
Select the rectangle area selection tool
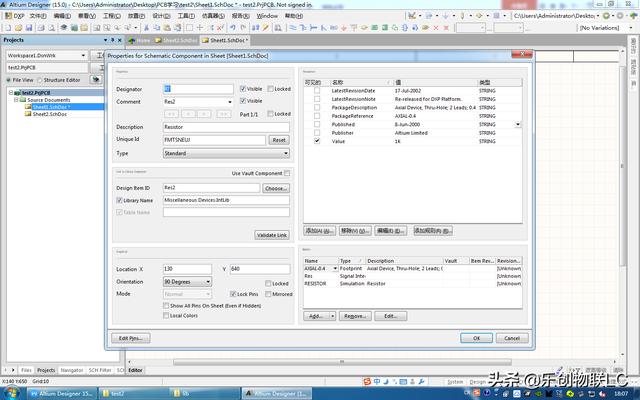coord(189,28)
